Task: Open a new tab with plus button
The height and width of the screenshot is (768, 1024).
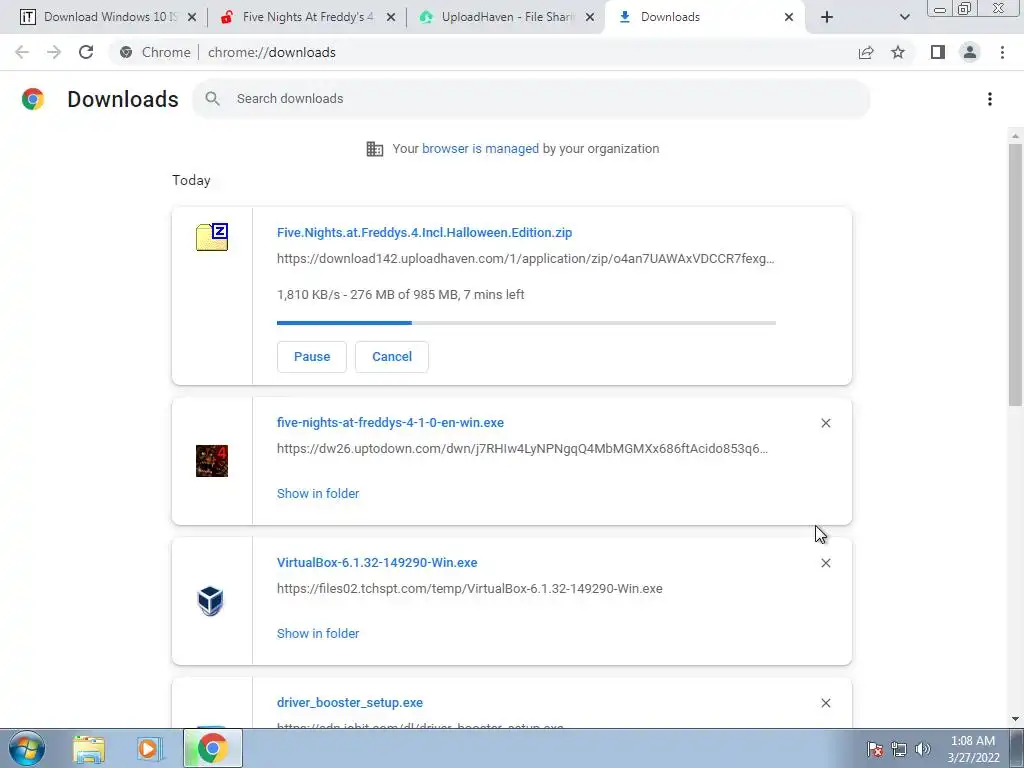Action: point(827,18)
